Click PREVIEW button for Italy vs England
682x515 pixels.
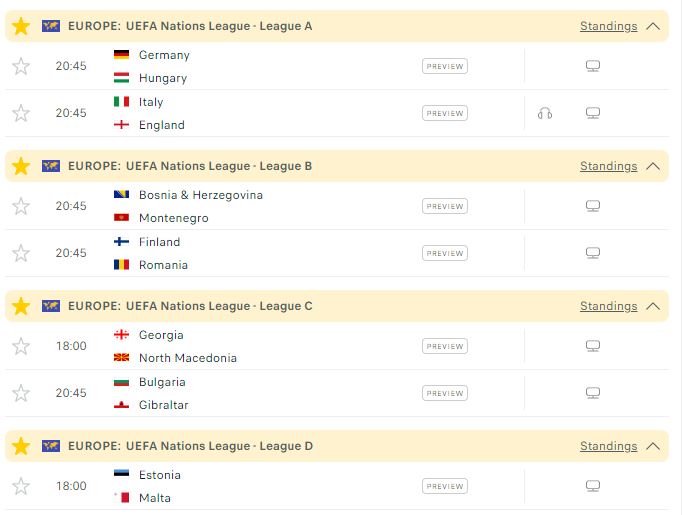[x=445, y=113]
